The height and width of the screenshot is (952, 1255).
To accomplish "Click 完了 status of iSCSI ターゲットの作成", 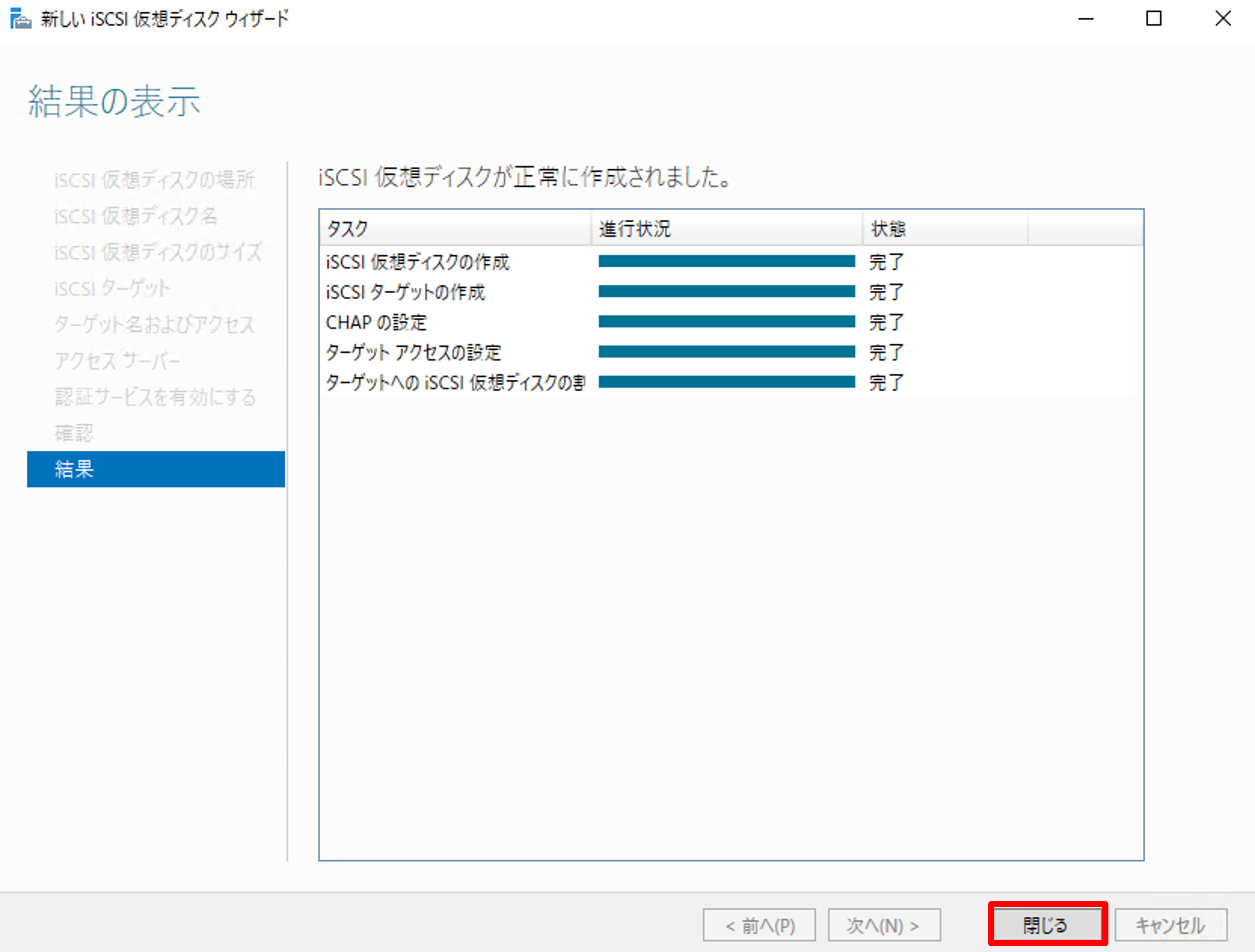I will 886,292.
